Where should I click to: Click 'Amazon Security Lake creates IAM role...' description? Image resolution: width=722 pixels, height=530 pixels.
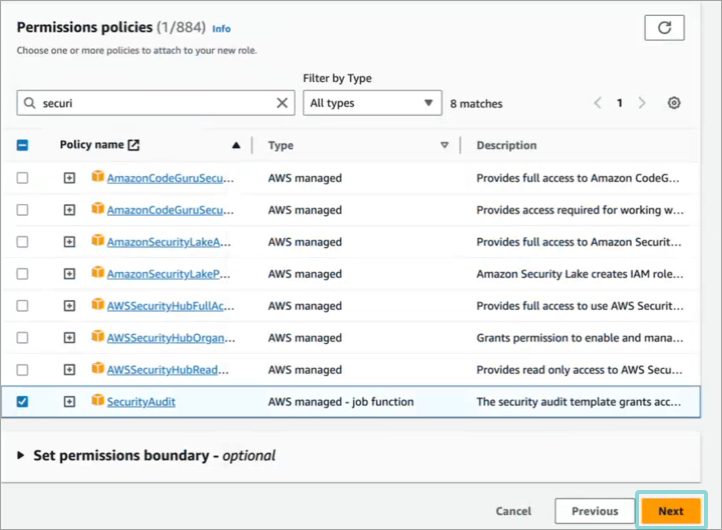tap(580, 274)
